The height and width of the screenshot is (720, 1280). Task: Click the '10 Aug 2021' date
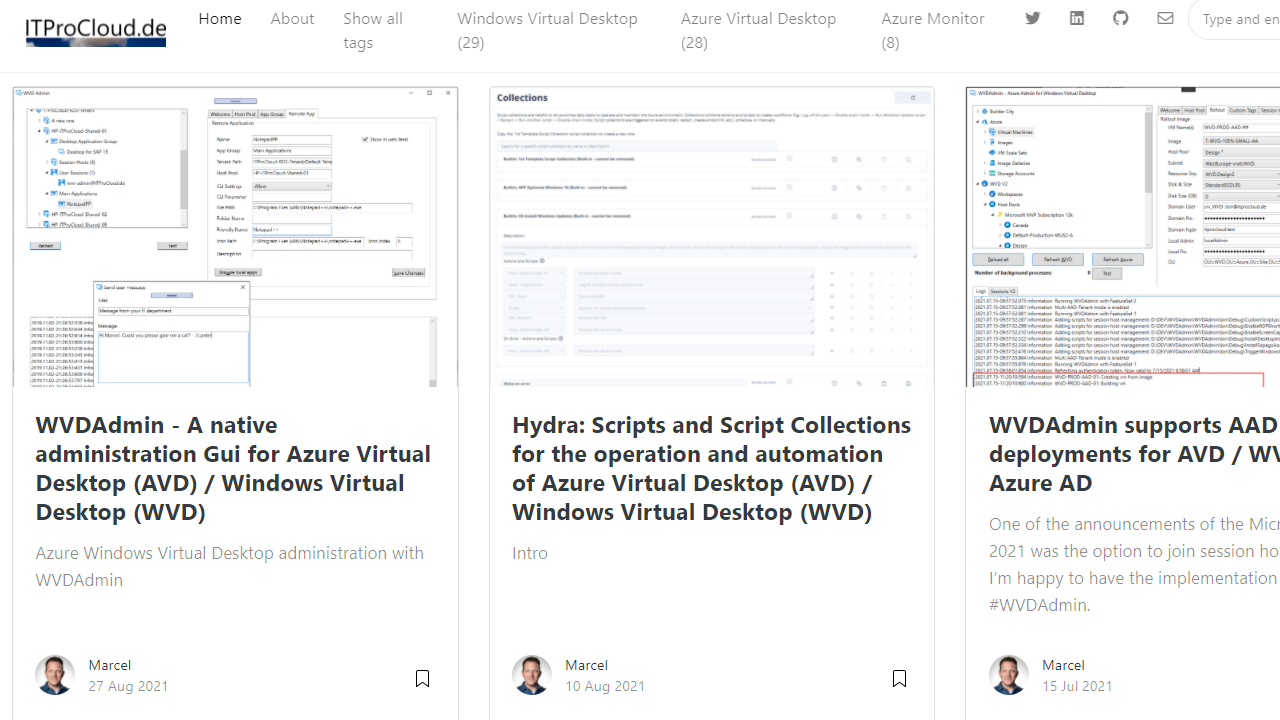(x=605, y=686)
